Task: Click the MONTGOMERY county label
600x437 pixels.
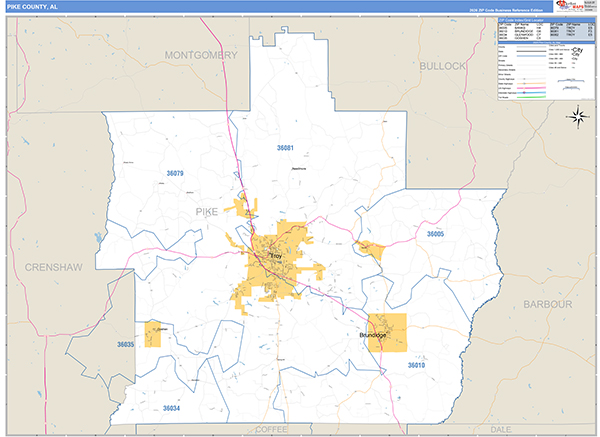Action: click(x=201, y=55)
